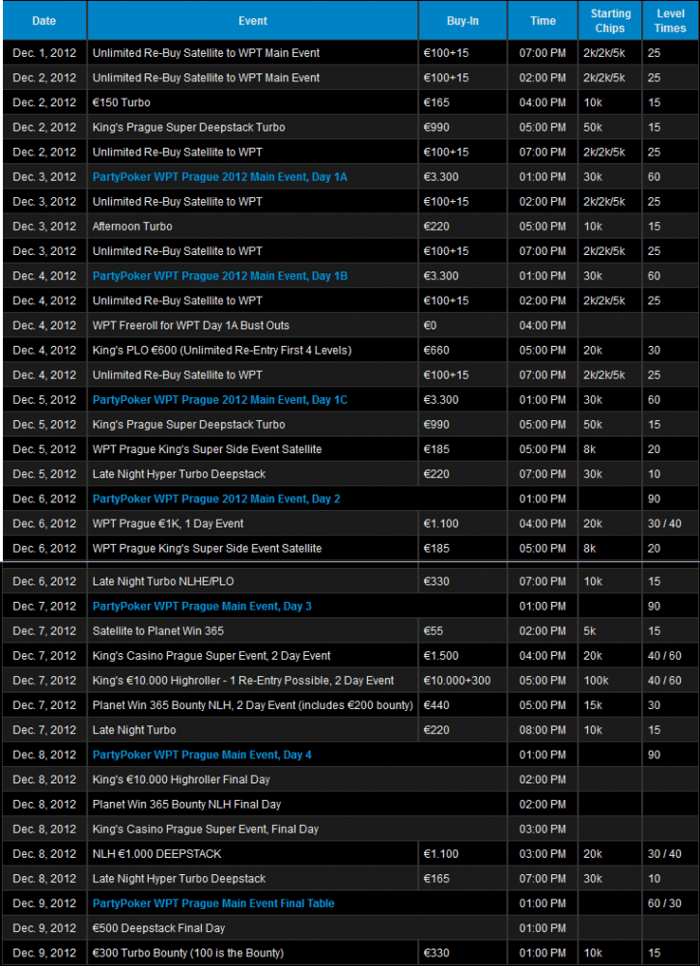This screenshot has width=700, height=966.
Task: Open PartyPoker WPT Prague Main Event, Day 4
Action: (x=202, y=755)
